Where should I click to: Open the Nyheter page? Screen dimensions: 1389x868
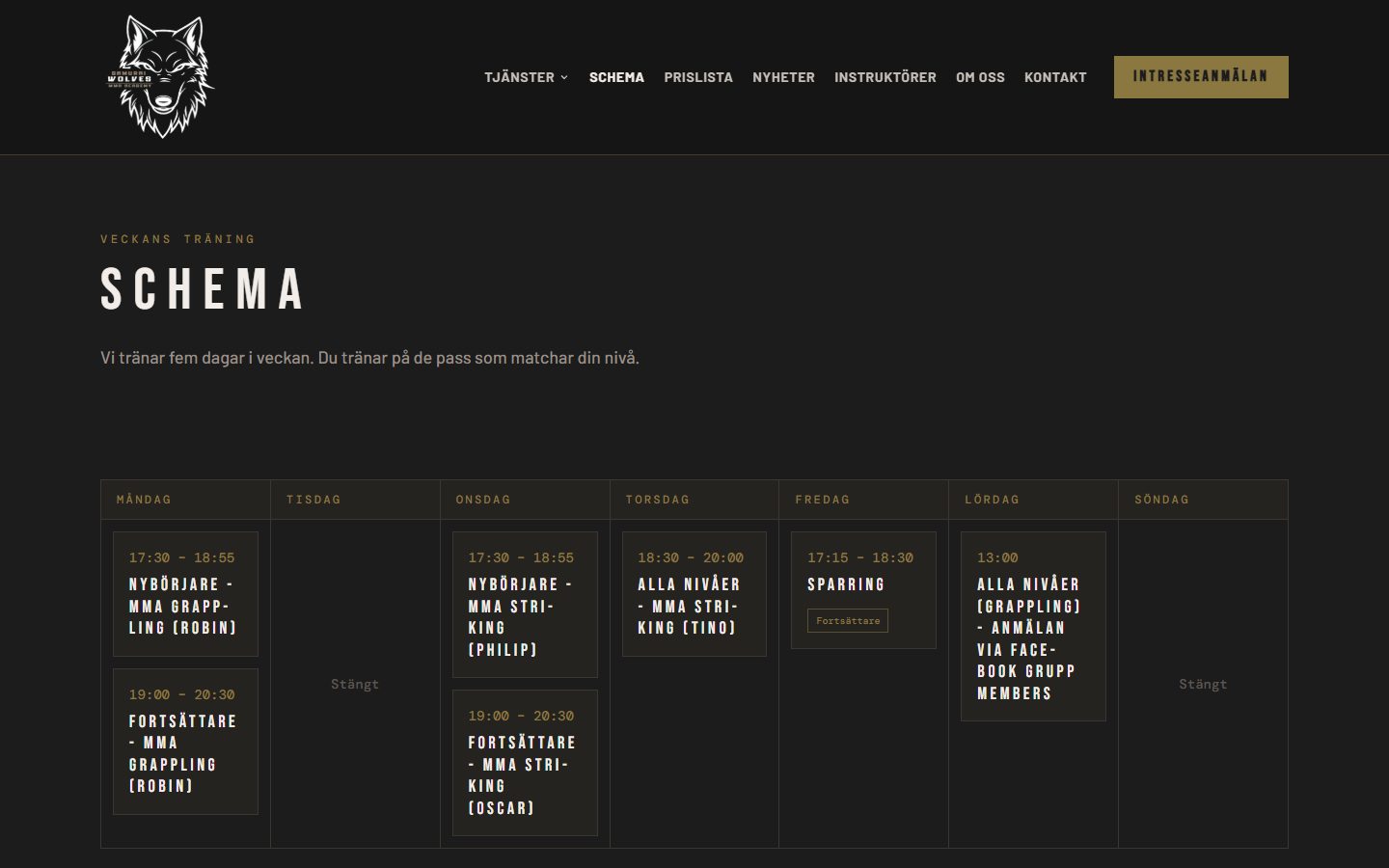click(783, 77)
